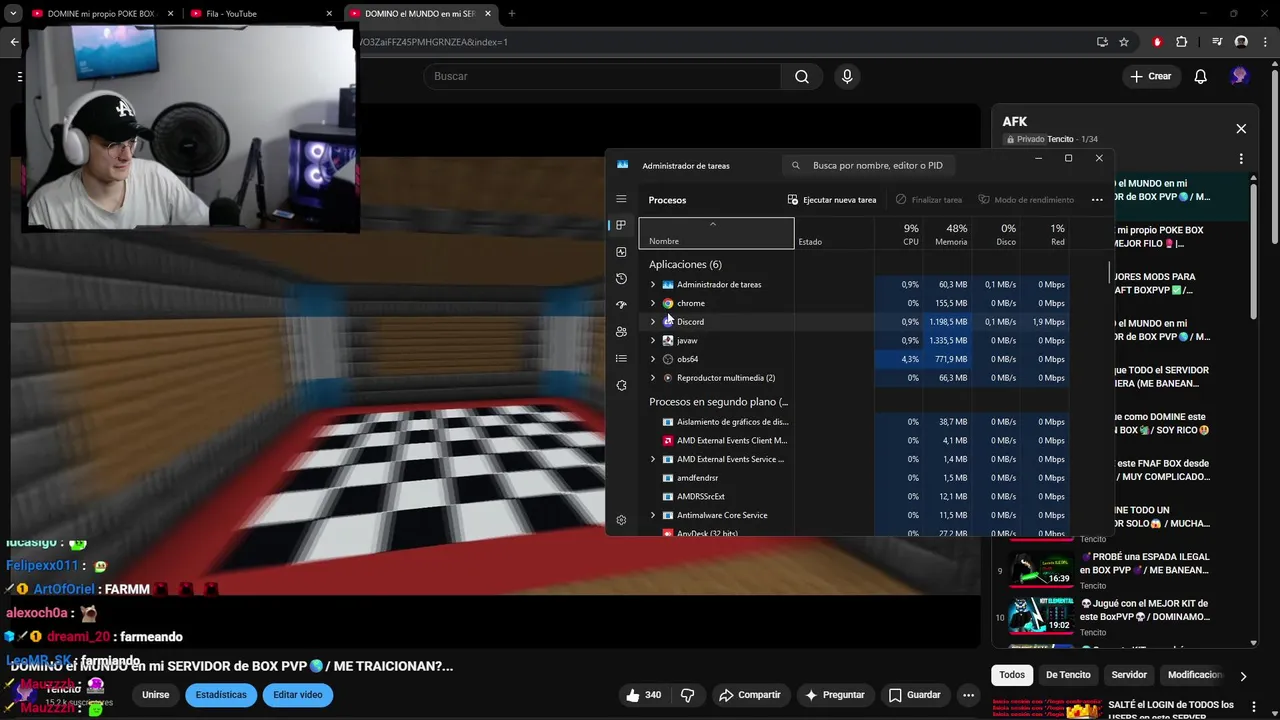Click the Discord app icon in process list
Image resolution: width=1280 pixels, height=720 pixels.
668,322
